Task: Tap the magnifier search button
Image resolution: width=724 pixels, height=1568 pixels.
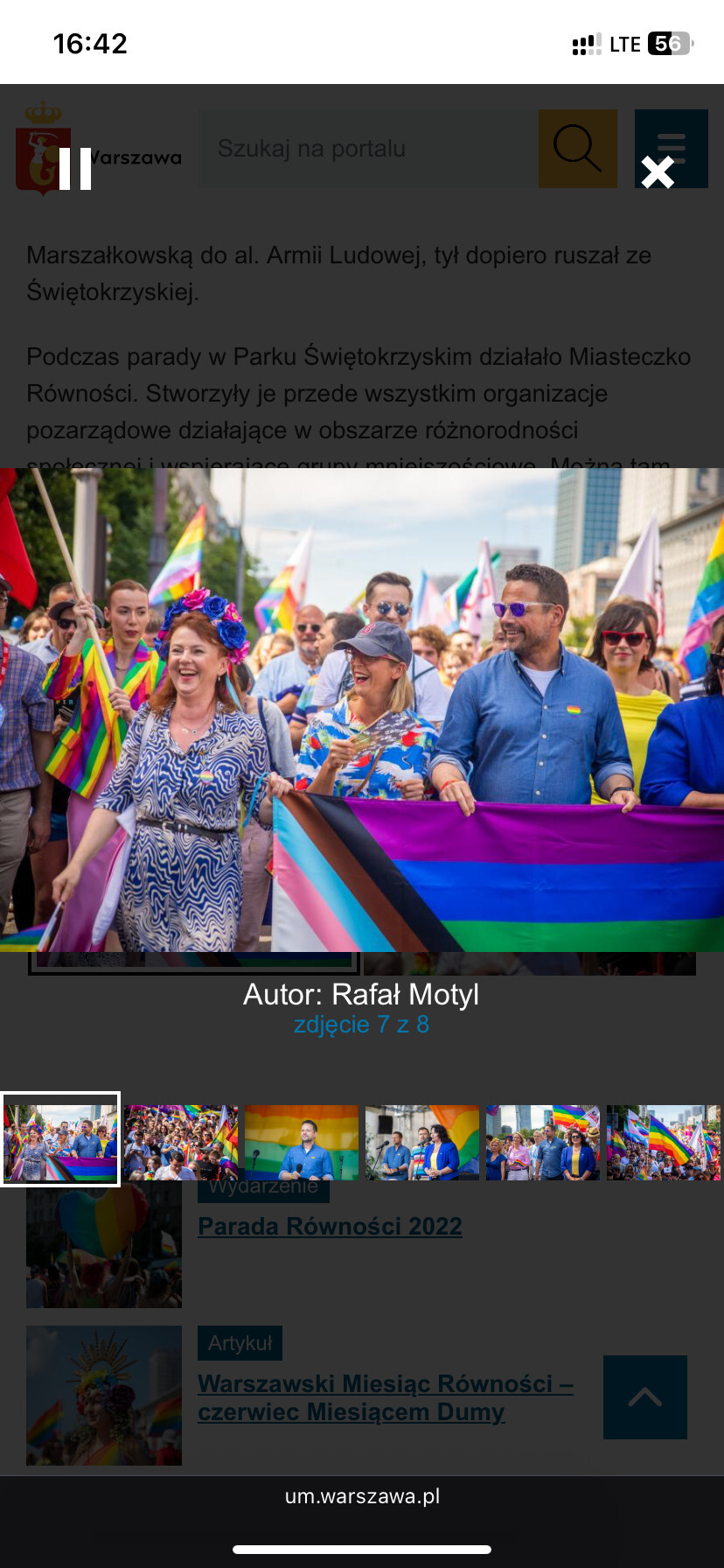Action: tap(577, 149)
